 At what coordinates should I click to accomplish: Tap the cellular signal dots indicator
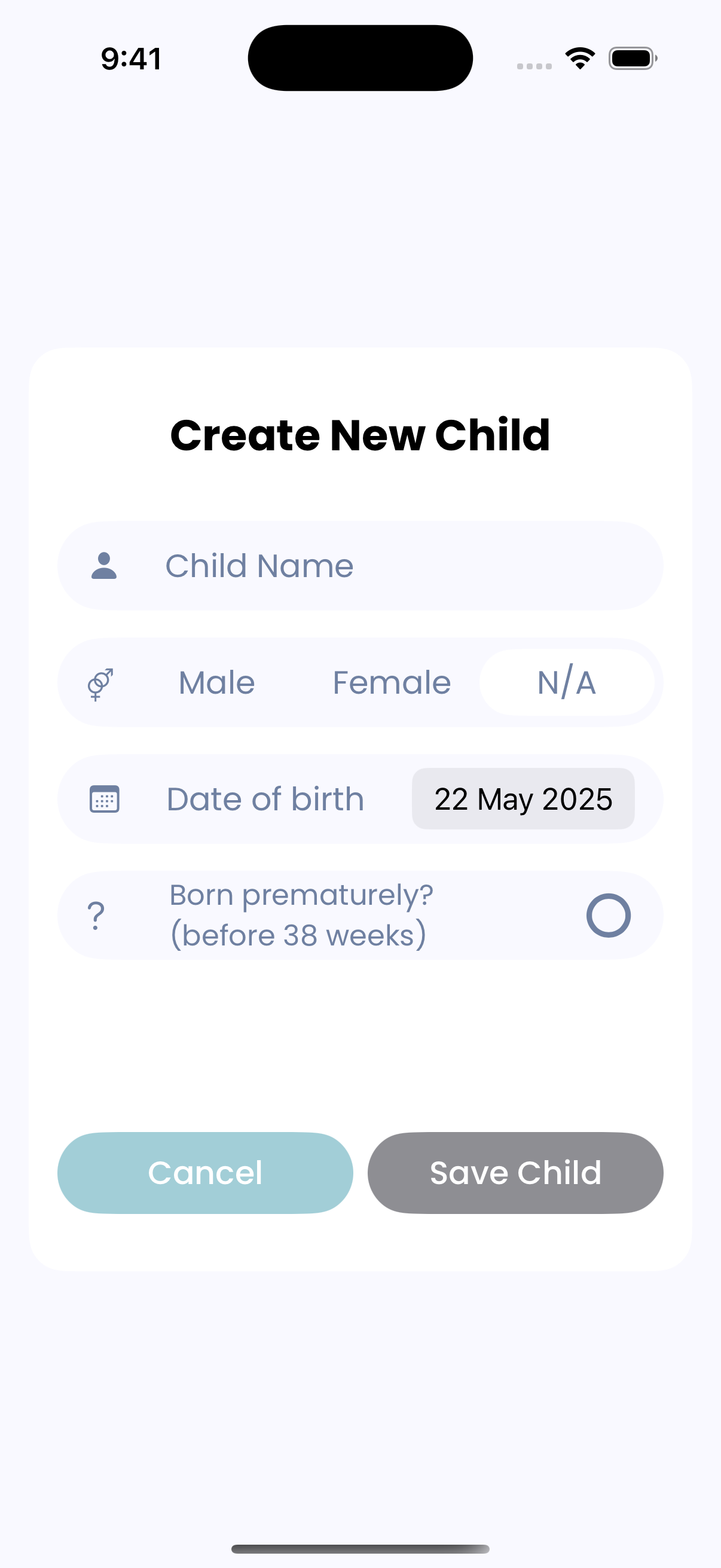click(534, 66)
